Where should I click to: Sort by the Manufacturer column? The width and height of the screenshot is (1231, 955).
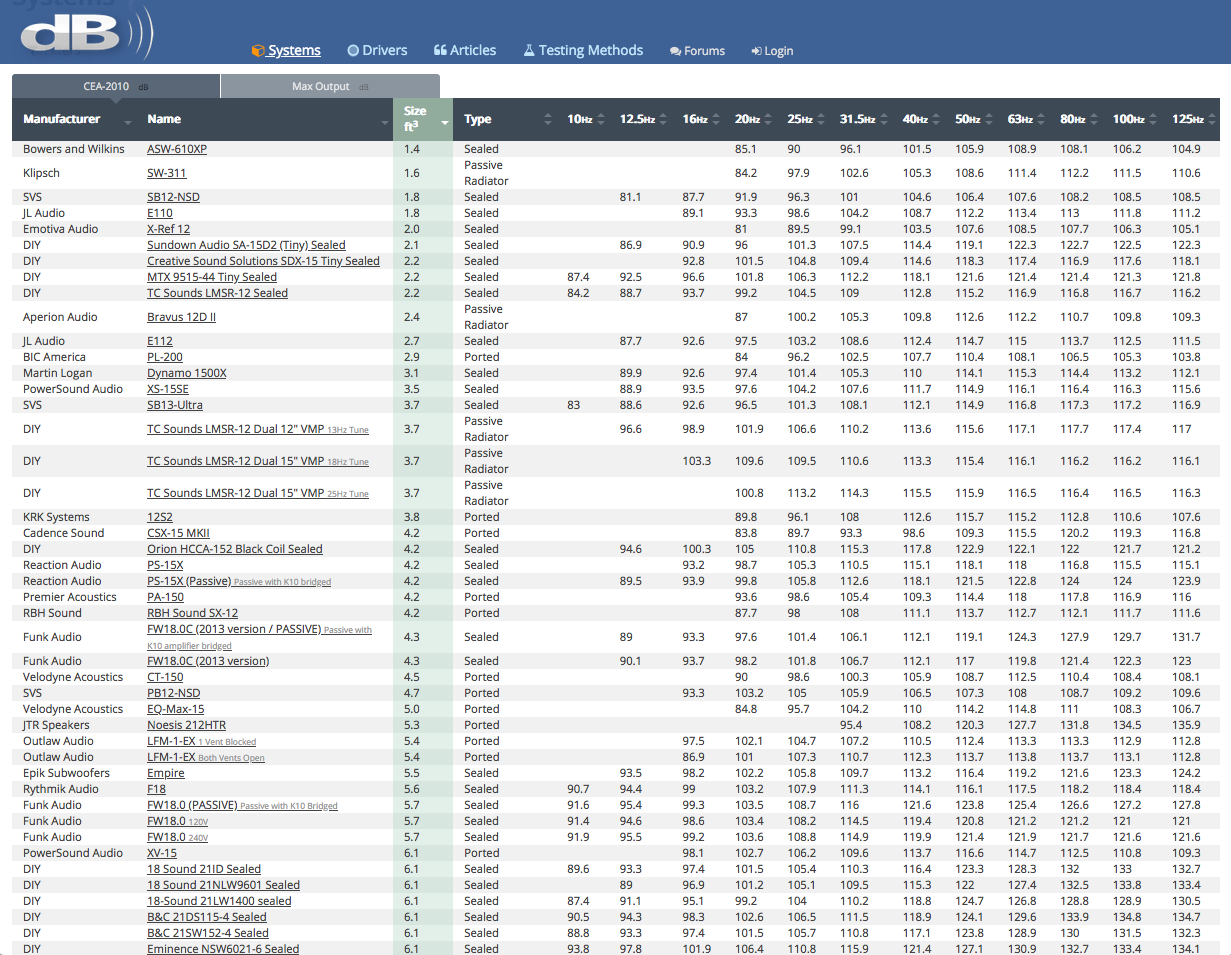75,119
